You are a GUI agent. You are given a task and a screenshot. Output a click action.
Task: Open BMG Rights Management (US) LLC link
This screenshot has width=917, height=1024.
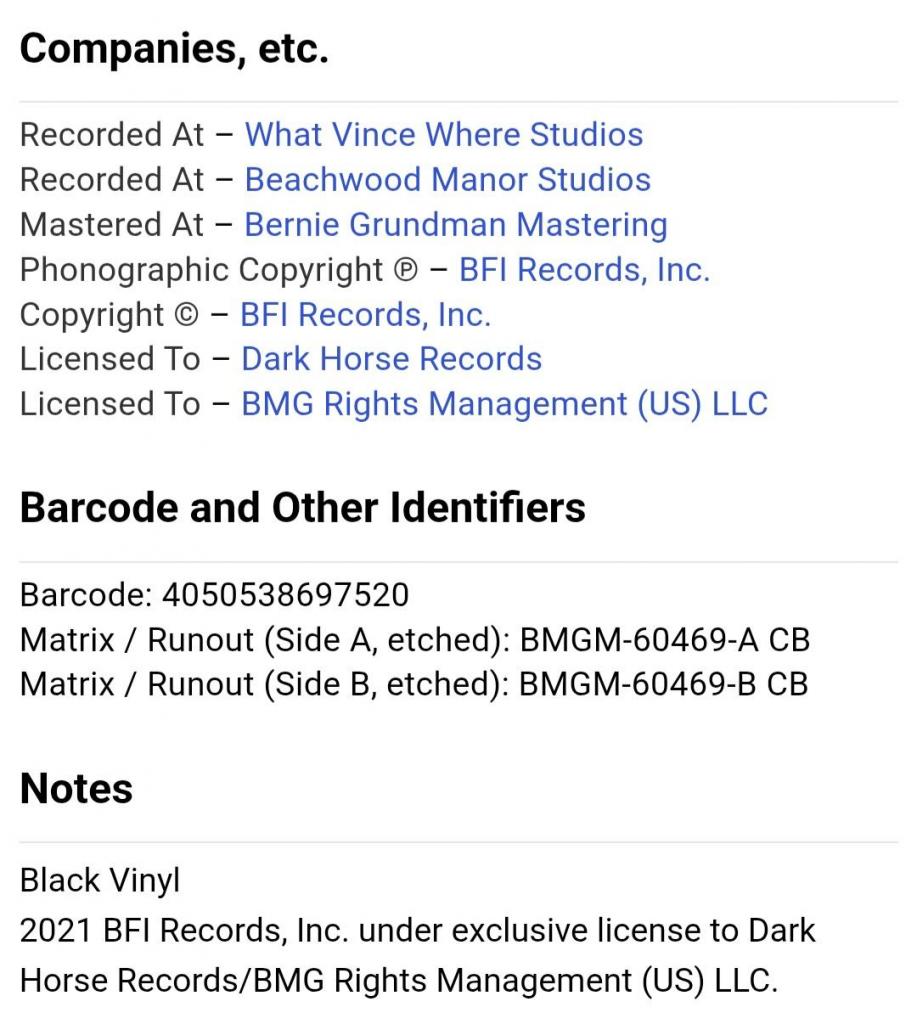tap(504, 404)
